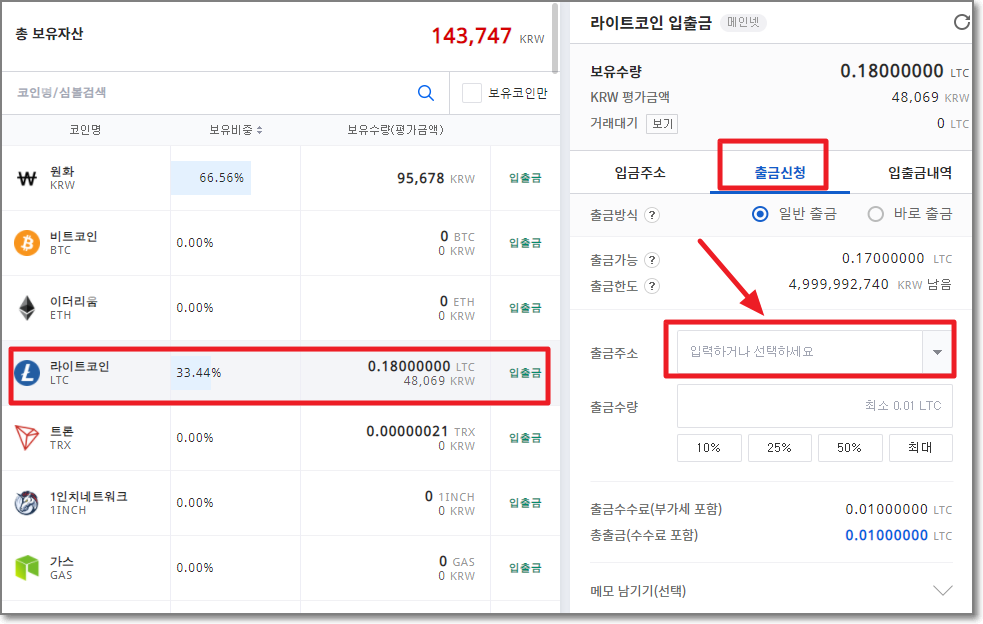Focus the 출금수량 amount input field
Viewport: 983px width, 624px height.
pos(814,406)
